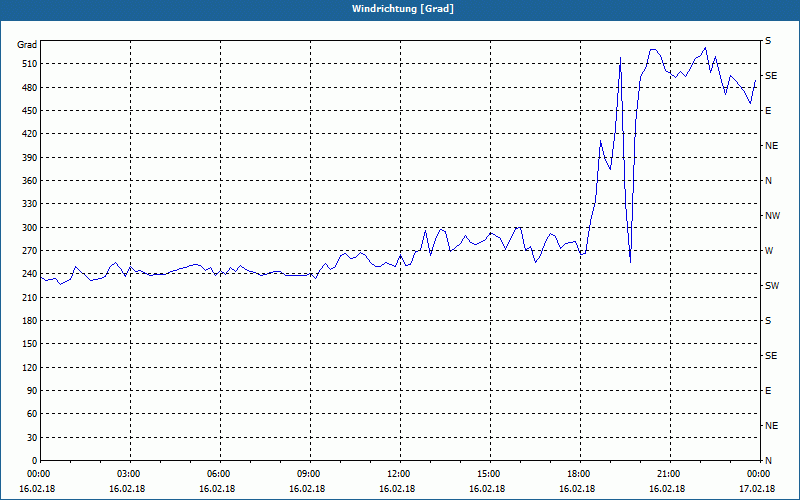Viewport: 800px width, 500px height.
Task: Select the 480 value on the y-axis
Action: coord(29,87)
